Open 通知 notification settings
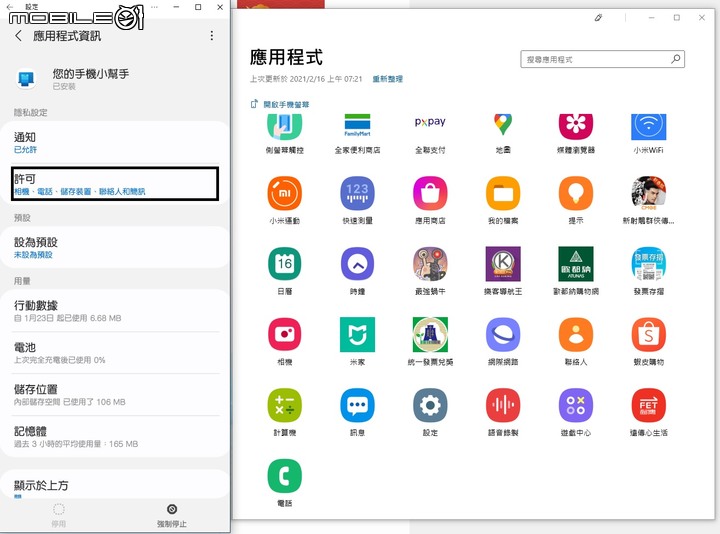The image size is (720, 534). coord(115,142)
